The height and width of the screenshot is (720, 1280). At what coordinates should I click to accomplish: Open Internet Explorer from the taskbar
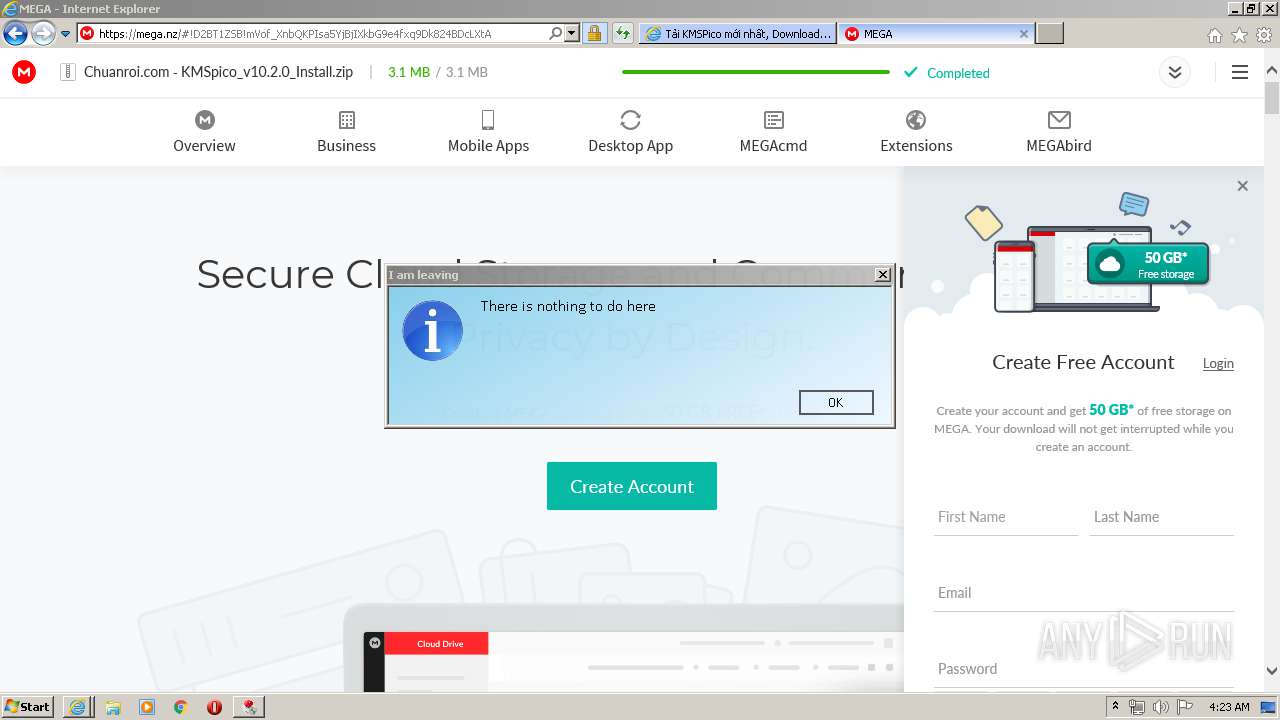[x=78, y=706]
